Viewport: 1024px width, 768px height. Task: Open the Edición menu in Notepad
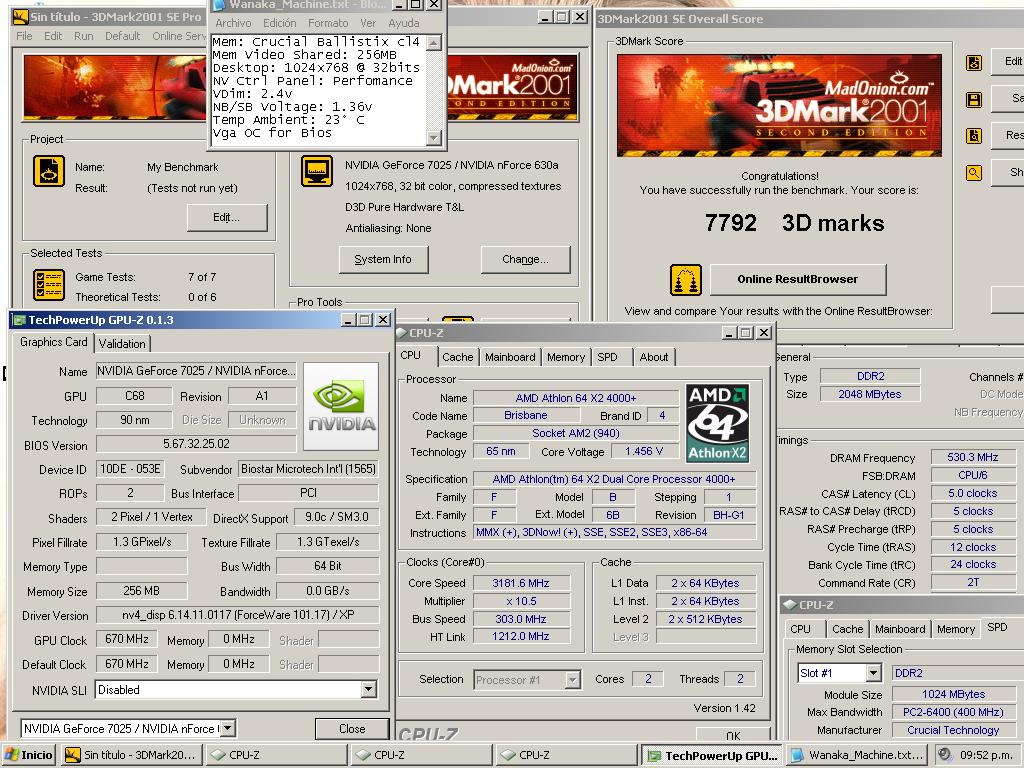coord(280,23)
